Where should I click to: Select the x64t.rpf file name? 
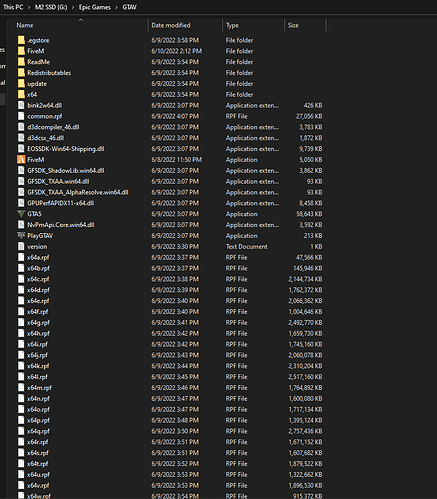(x=38, y=464)
